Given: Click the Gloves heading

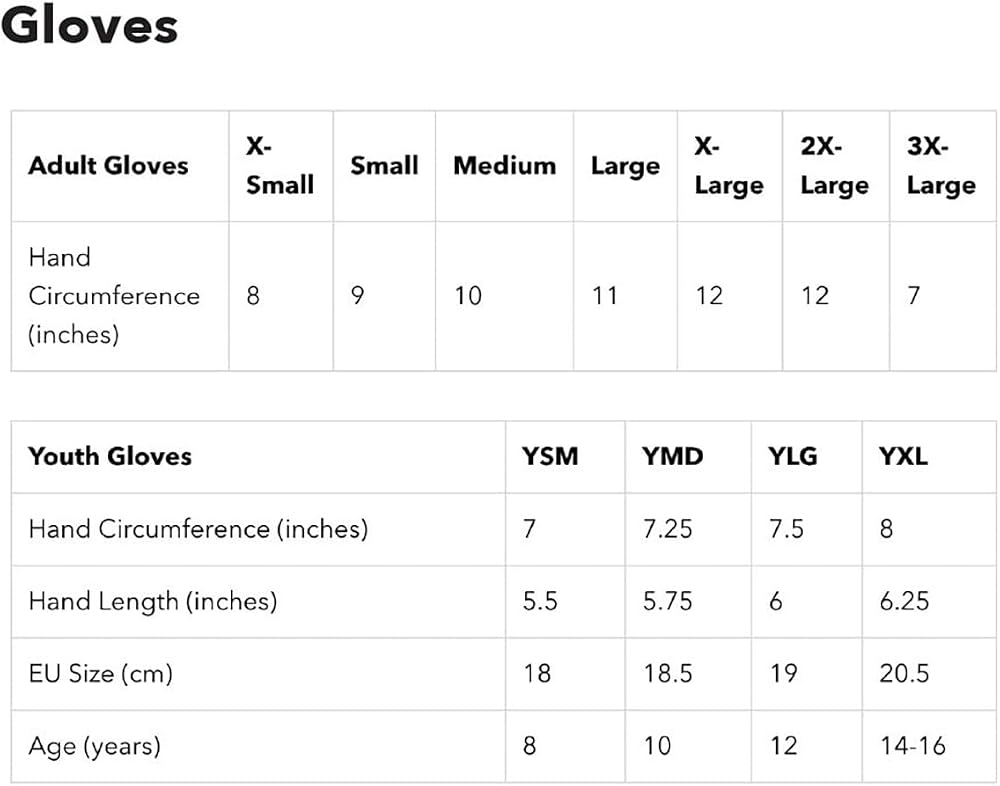Looking at the screenshot, I should tap(90, 25).
